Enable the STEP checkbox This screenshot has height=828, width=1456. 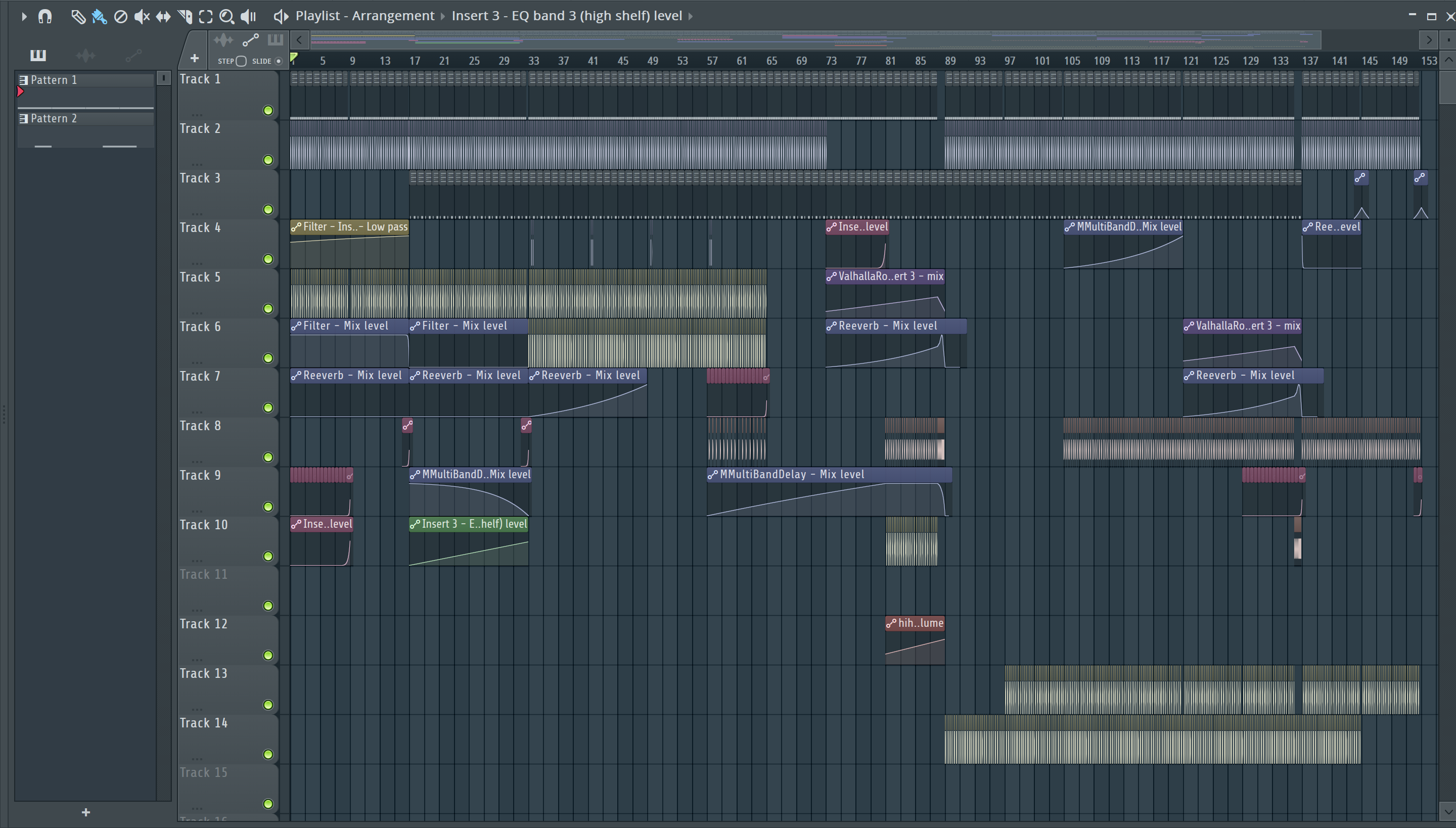(241, 61)
